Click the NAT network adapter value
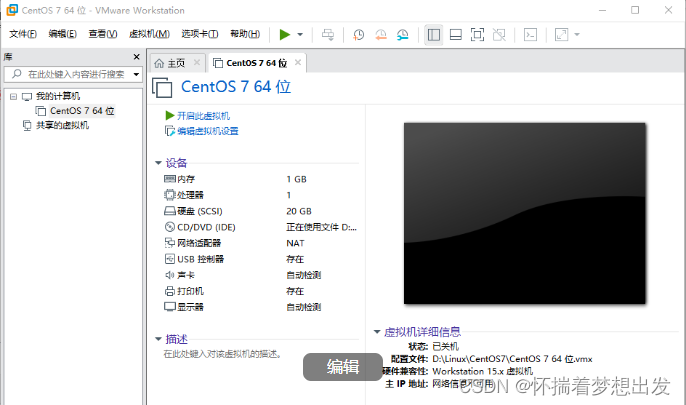Viewport: 686px width, 405px height. (295, 243)
